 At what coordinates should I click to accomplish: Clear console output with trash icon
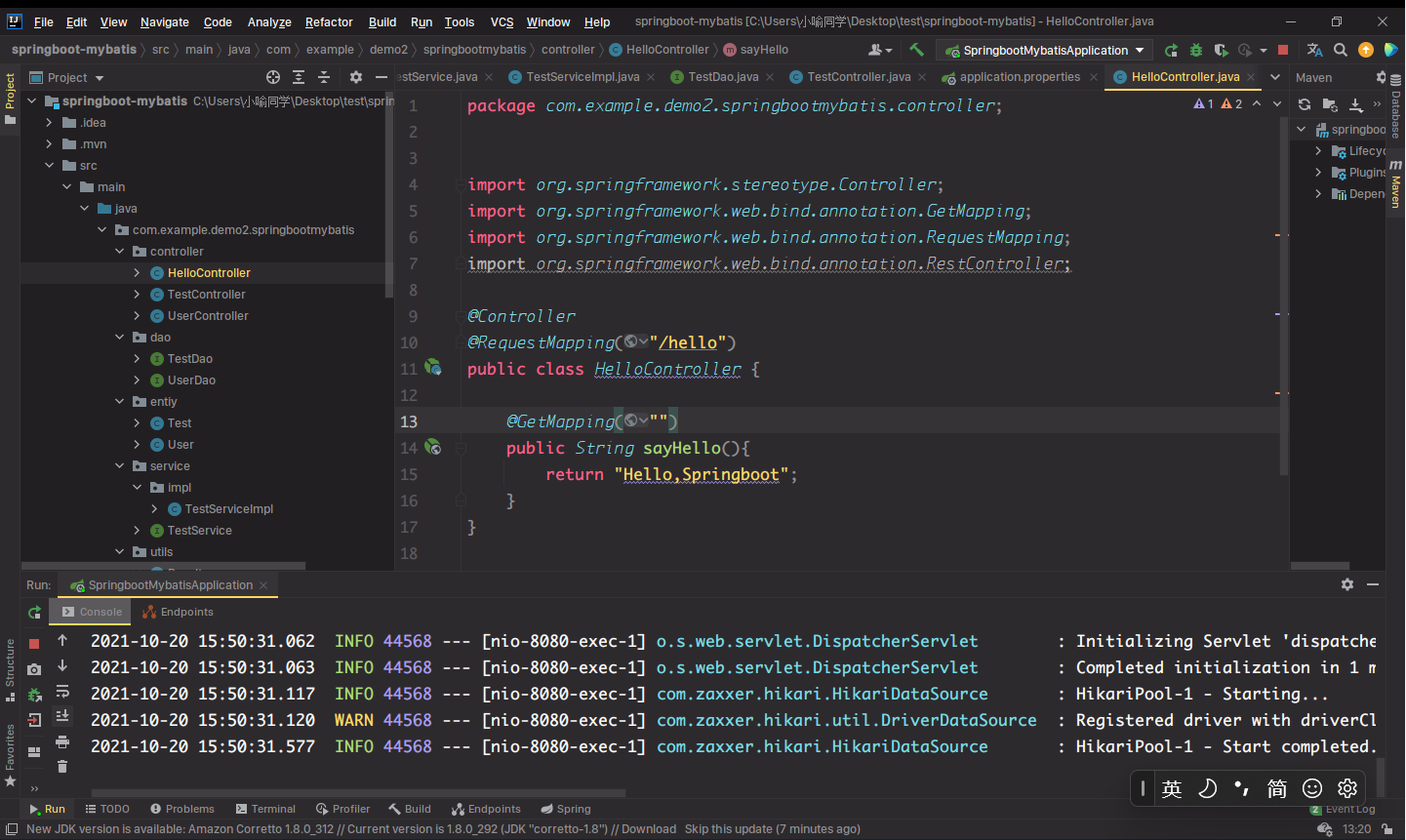tap(62, 766)
